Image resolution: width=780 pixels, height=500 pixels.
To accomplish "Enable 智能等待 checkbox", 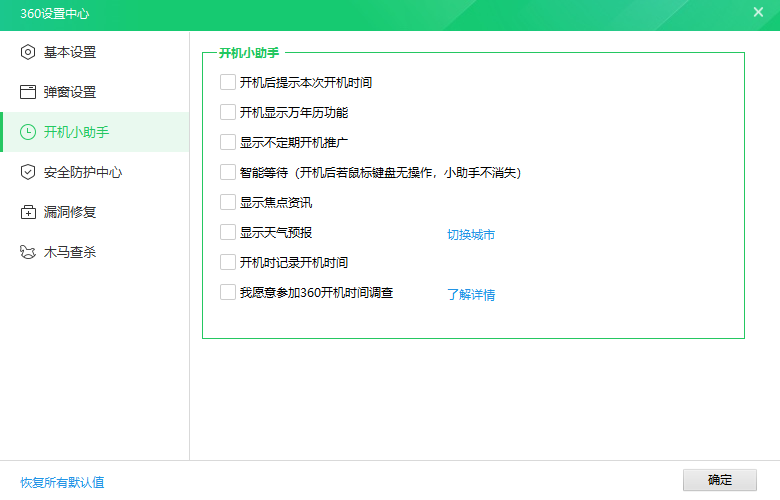I will (228, 172).
